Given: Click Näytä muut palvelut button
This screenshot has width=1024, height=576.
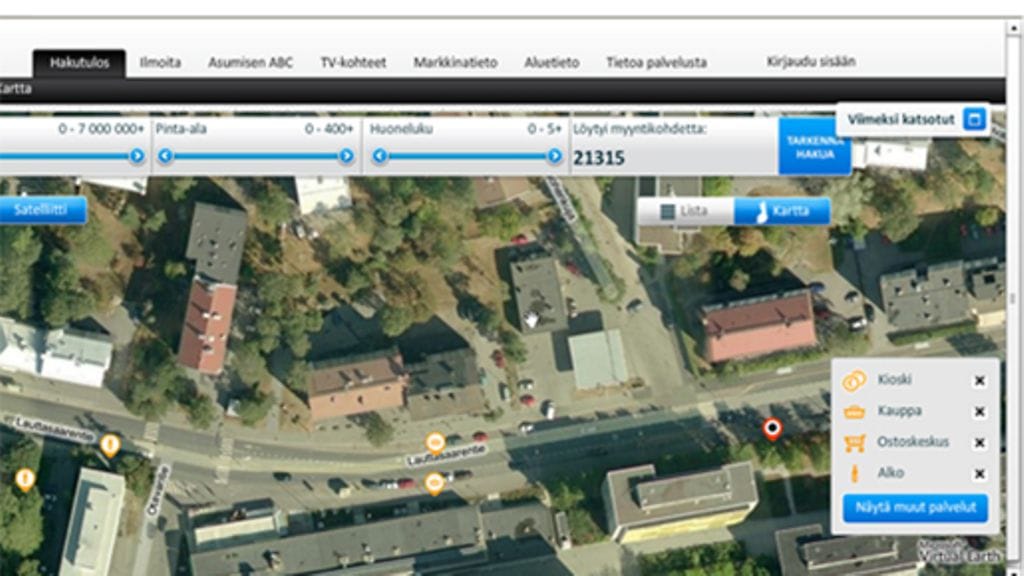Looking at the screenshot, I should 915,507.
